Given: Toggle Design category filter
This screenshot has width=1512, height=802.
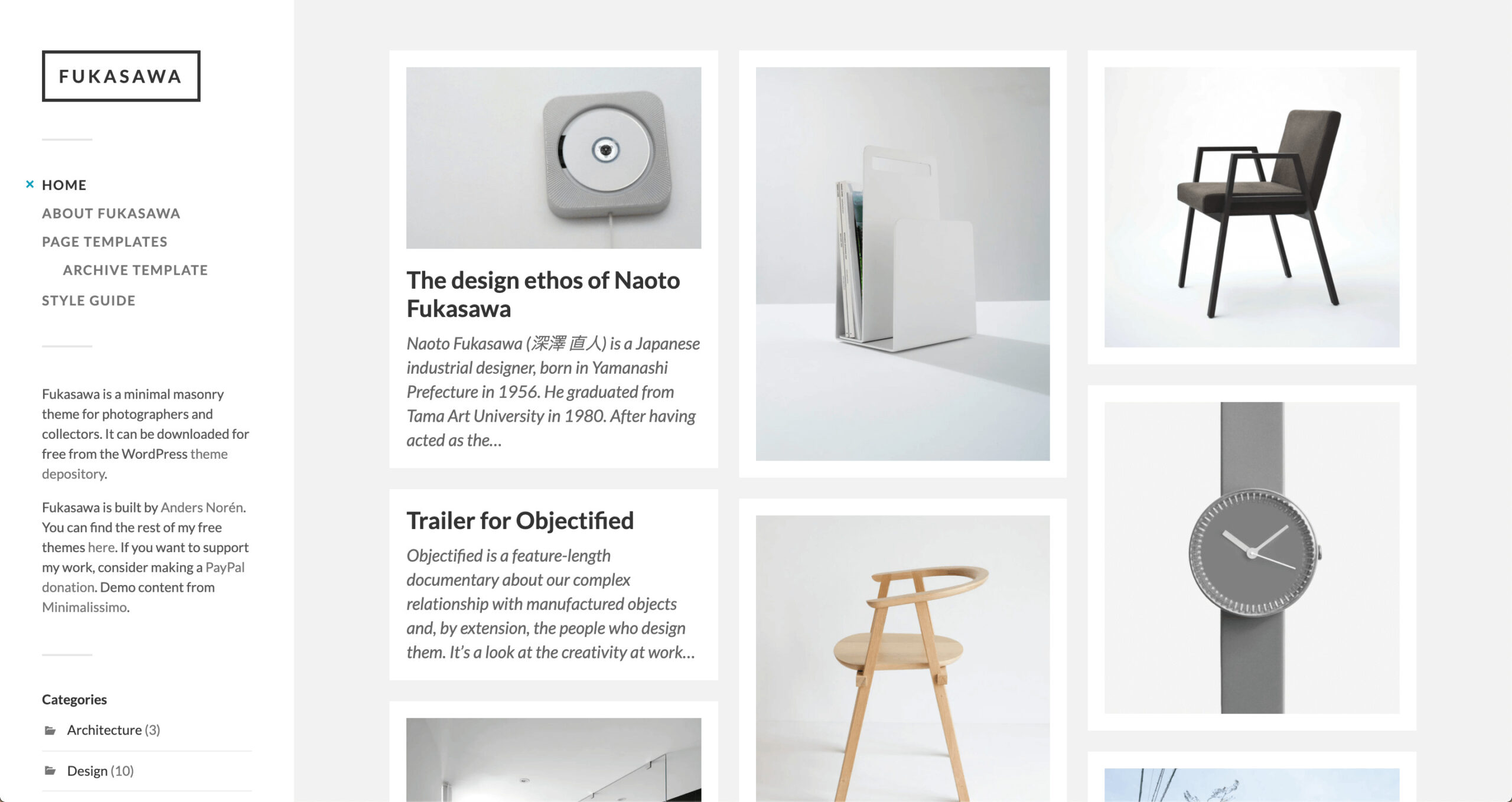Looking at the screenshot, I should pos(87,770).
